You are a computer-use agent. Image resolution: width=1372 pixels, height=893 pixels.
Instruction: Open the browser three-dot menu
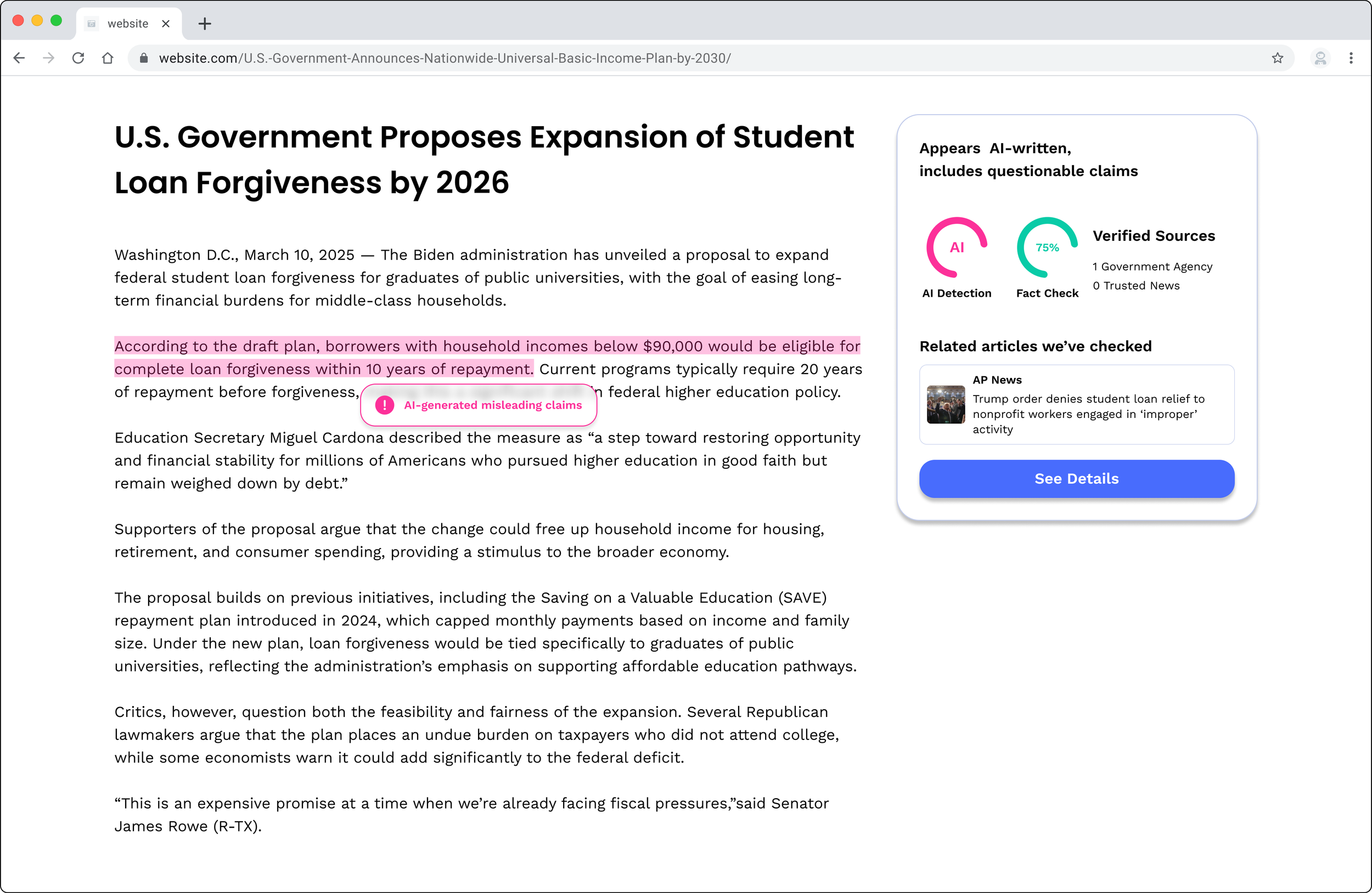coord(1351,58)
